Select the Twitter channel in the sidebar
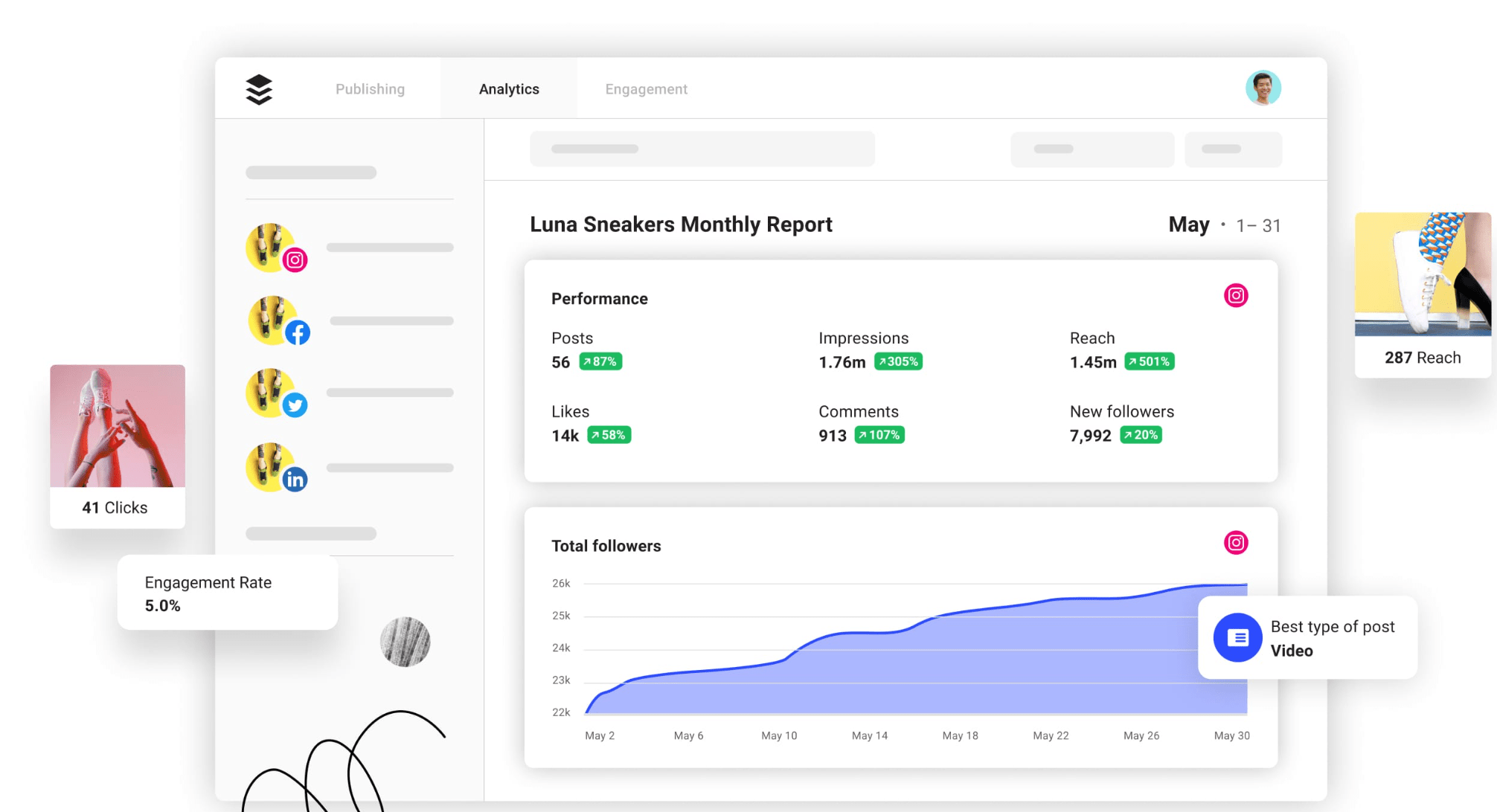The height and width of the screenshot is (812, 1497). [x=275, y=393]
